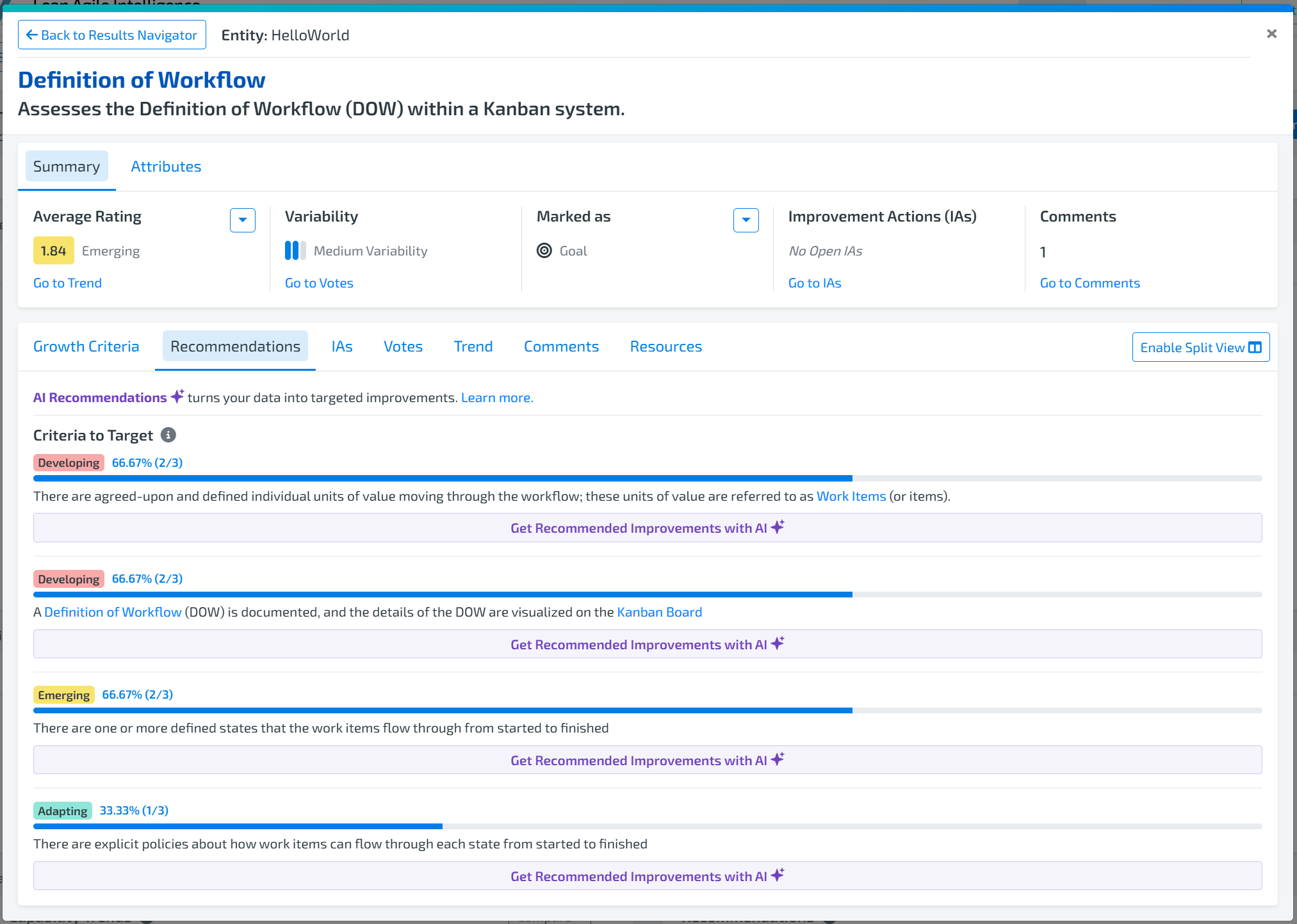Follow the Go to Trend link
Screen dimensions: 1297x924
67,283
